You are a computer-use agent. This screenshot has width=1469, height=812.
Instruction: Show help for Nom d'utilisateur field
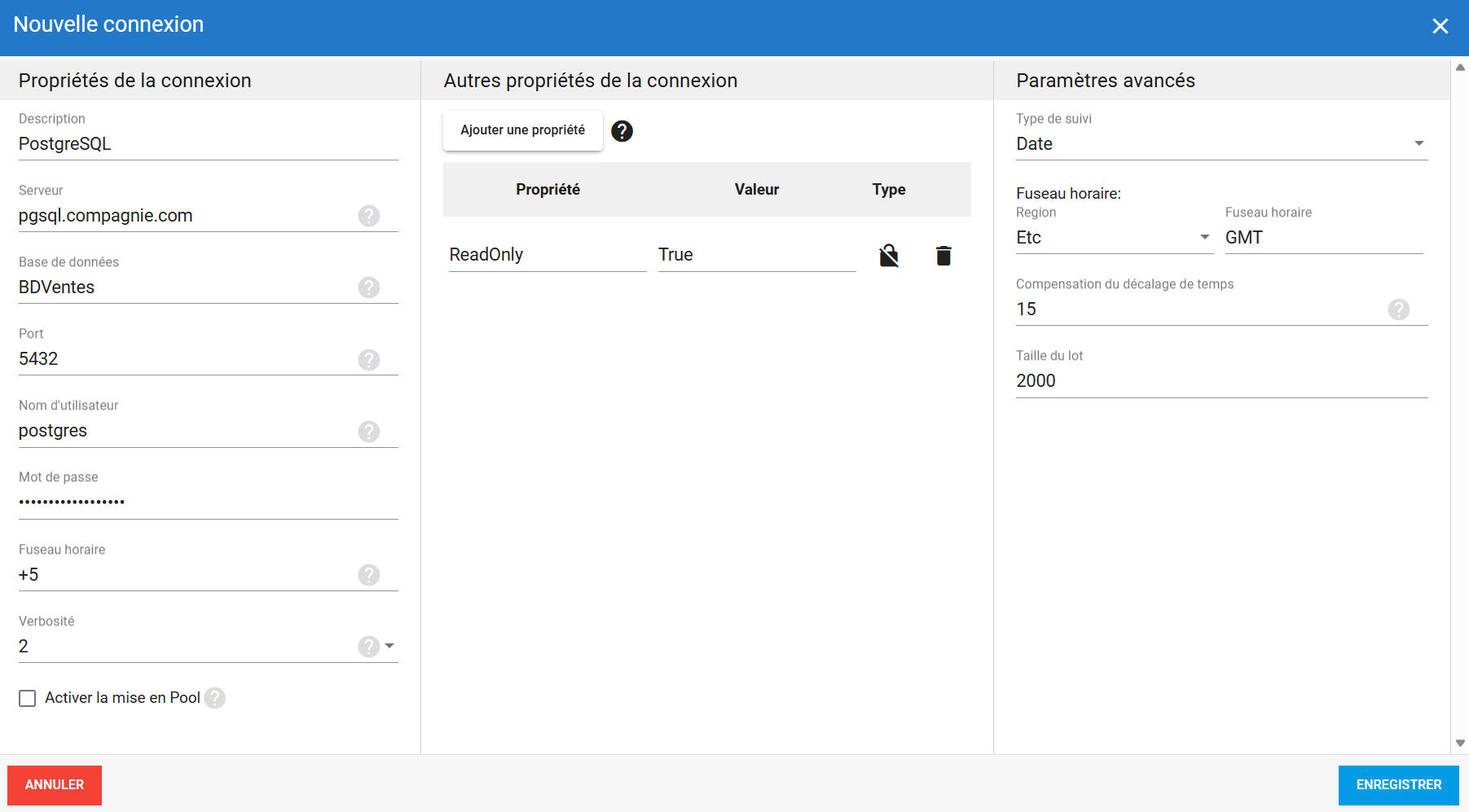click(369, 432)
